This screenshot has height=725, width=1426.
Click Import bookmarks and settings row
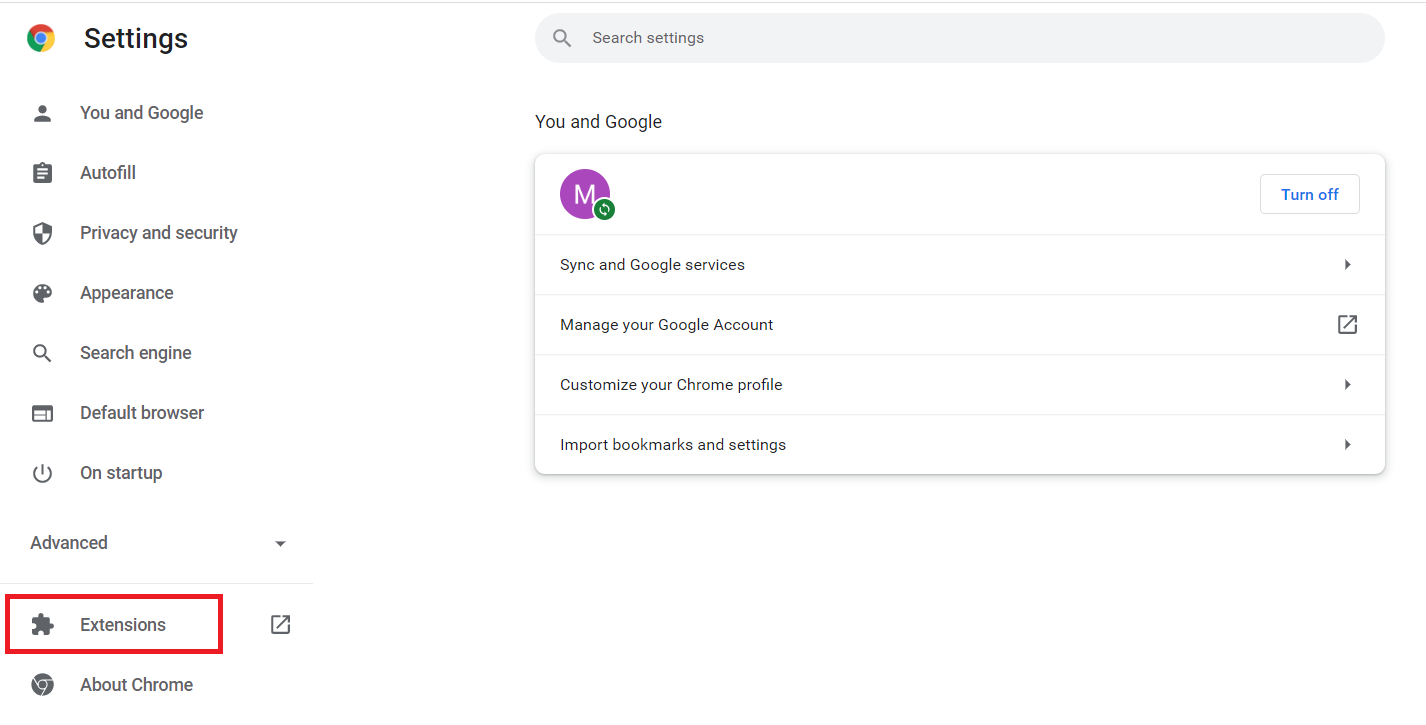[x=960, y=445]
